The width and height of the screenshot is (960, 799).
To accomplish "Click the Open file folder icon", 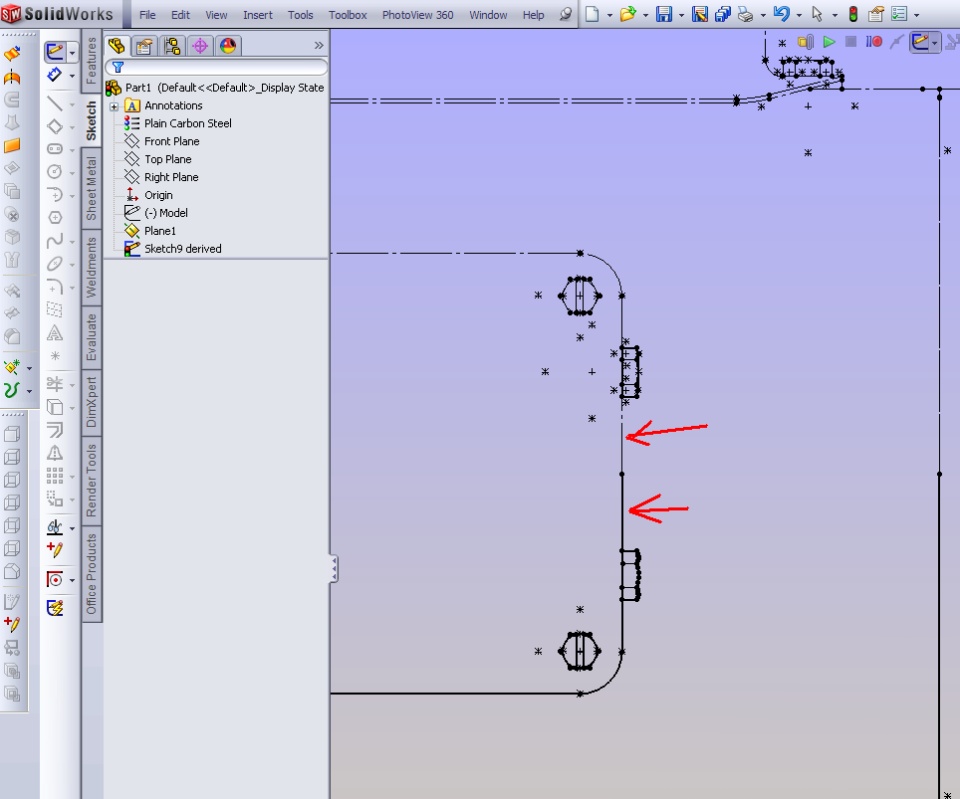I will click(628, 13).
